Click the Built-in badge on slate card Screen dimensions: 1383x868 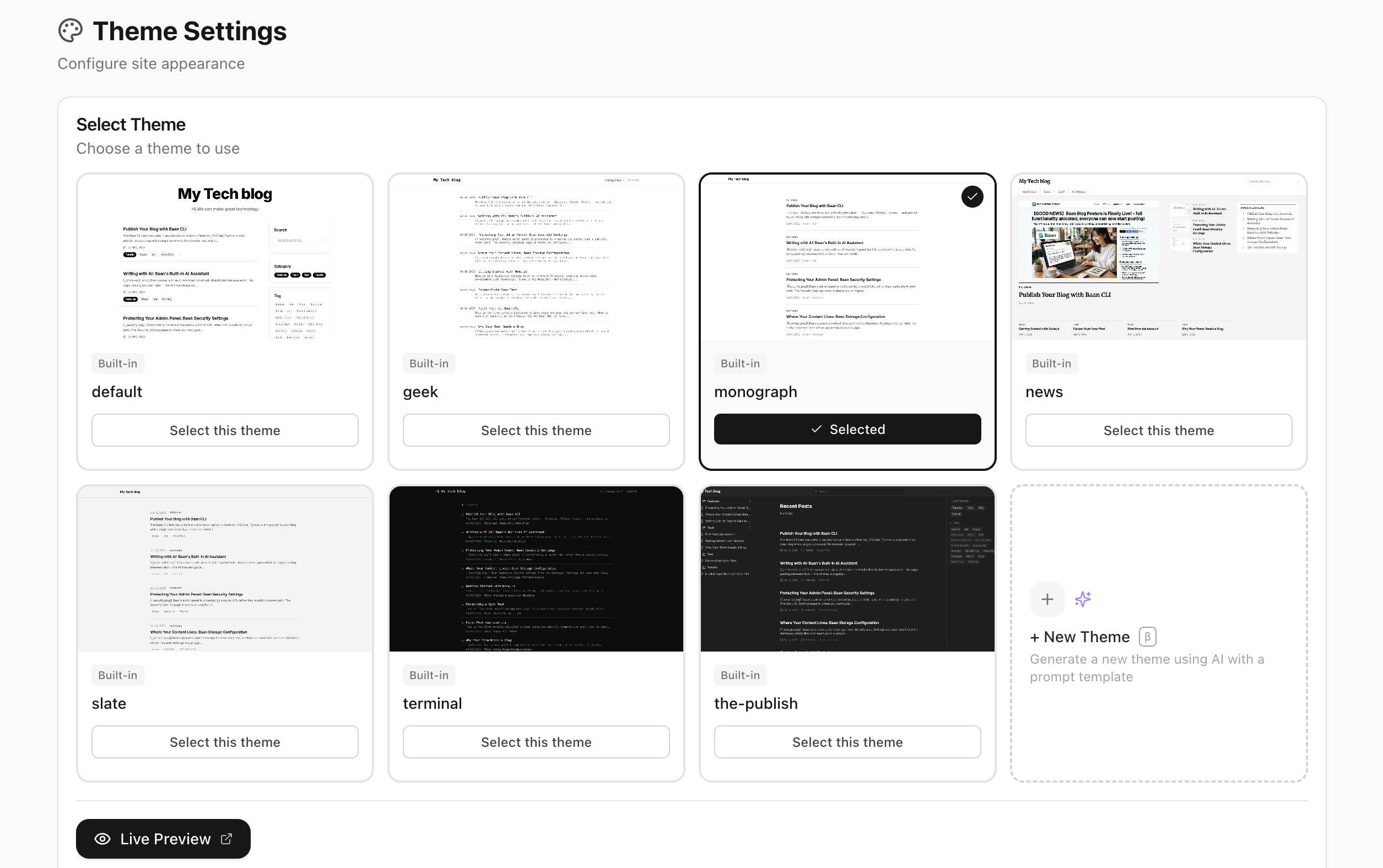118,675
